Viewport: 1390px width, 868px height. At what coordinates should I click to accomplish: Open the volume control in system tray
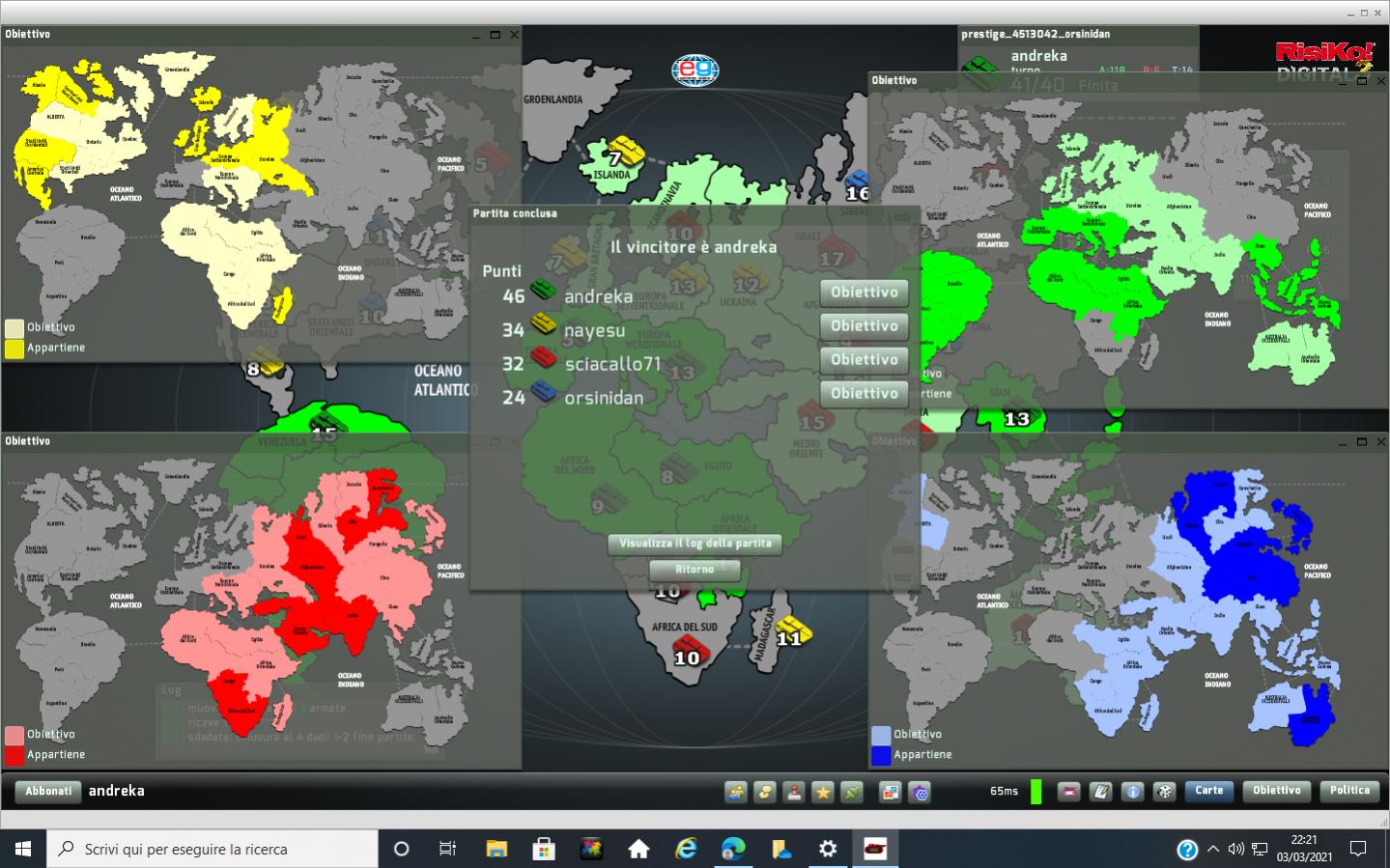pyautogui.click(x=1235, y=850)
